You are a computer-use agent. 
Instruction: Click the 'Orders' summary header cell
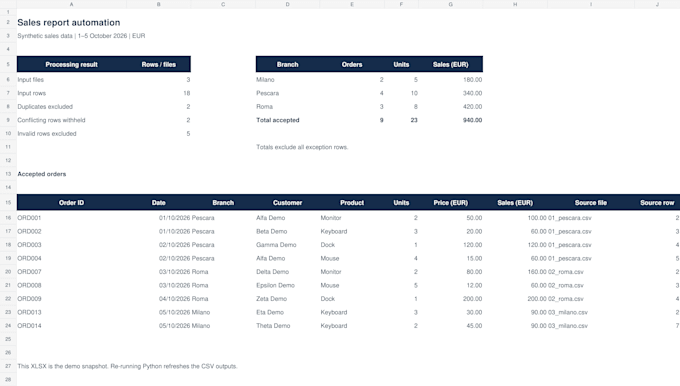pyautogui.click(x=352, y=64)
